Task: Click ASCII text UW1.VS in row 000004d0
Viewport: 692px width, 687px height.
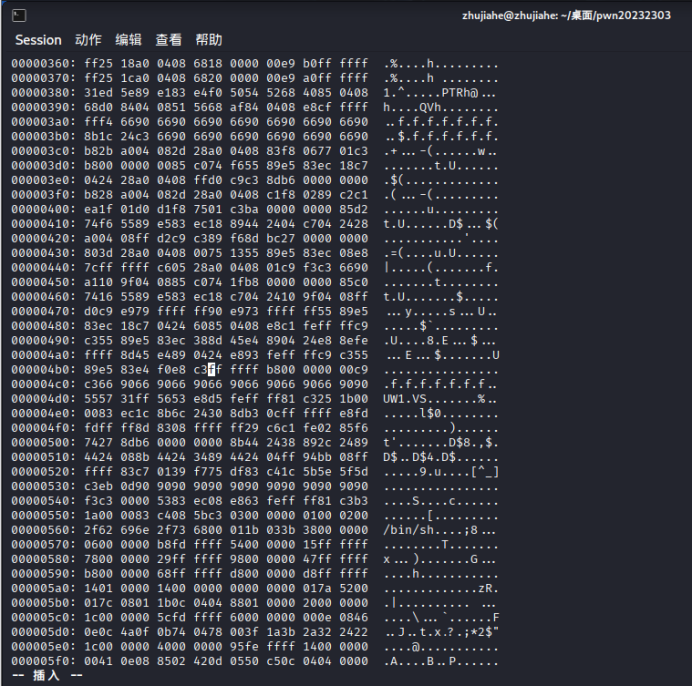Action: pos(405,399)
